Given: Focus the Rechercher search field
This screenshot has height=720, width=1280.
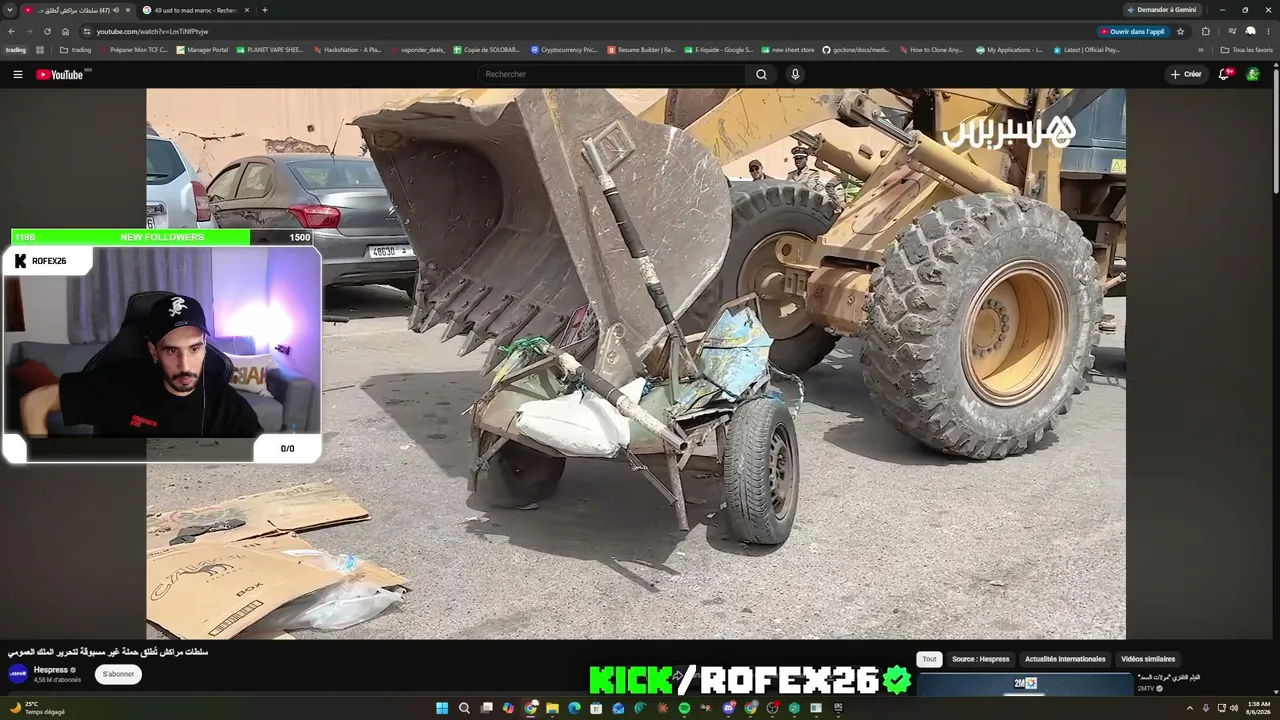Looking at the screenshot, I should pos(612,74).
